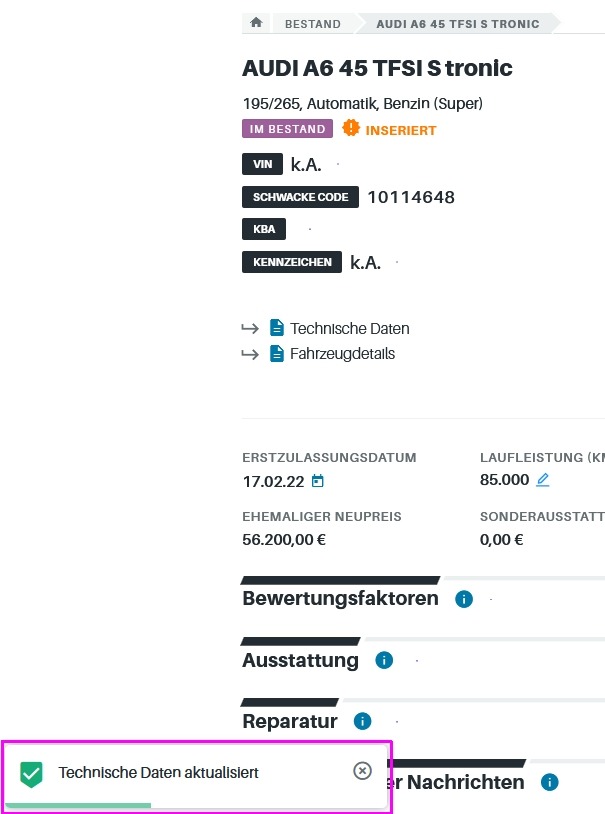Screen dimensions: 605x814
Task: Show info for Bewertungsfaktoren section
Action: pyautogui.click(x=464, y=599)
